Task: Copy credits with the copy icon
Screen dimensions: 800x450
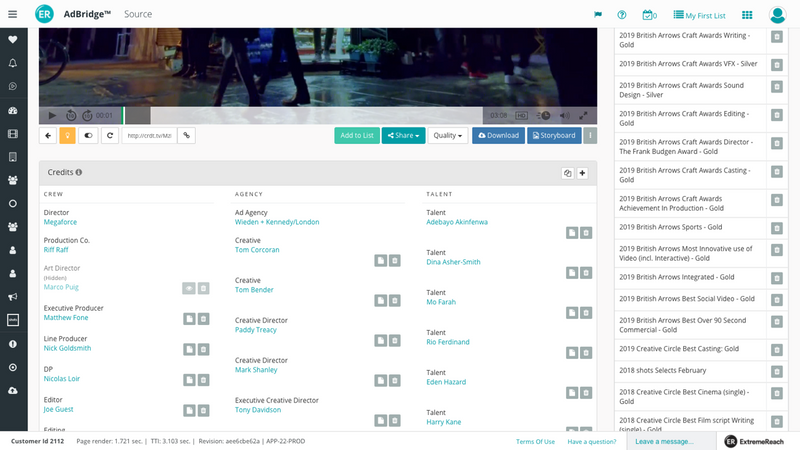Action: [x=567, y=173]
